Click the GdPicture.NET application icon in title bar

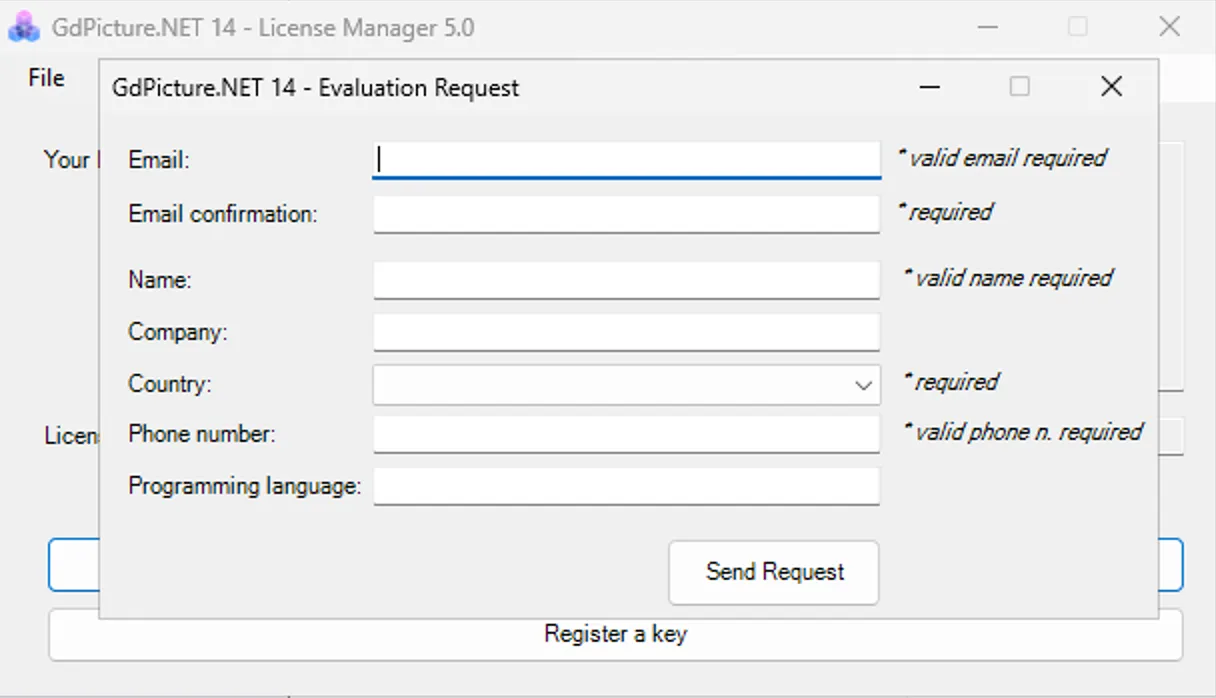(x=23, y=27)
